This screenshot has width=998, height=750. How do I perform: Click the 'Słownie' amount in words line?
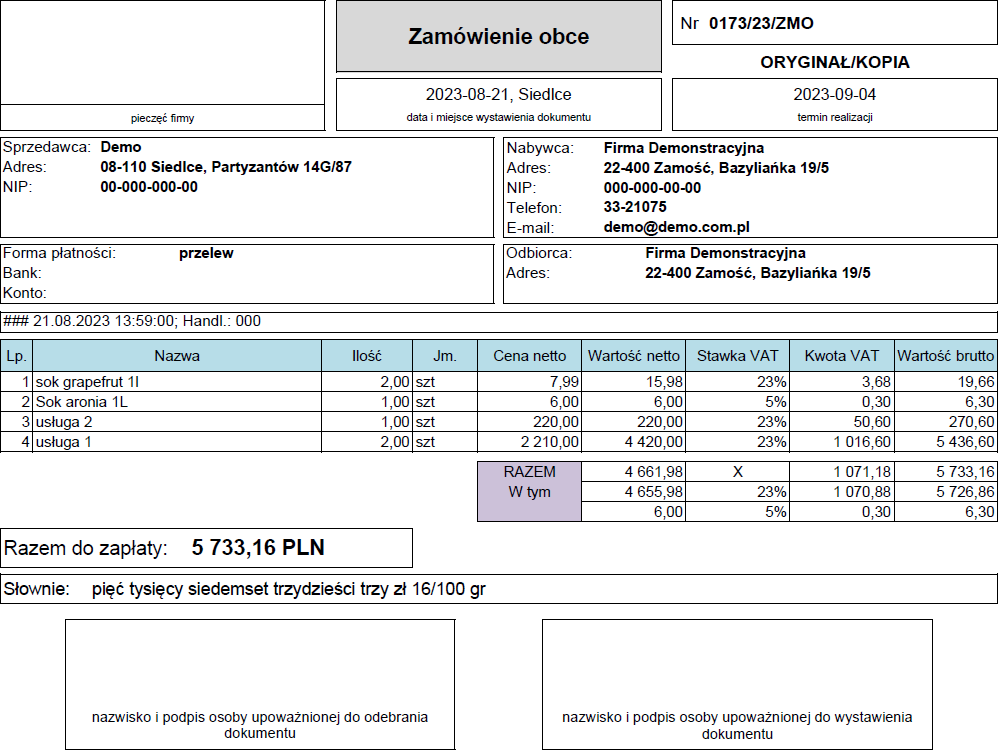click(x=288, y=589)
